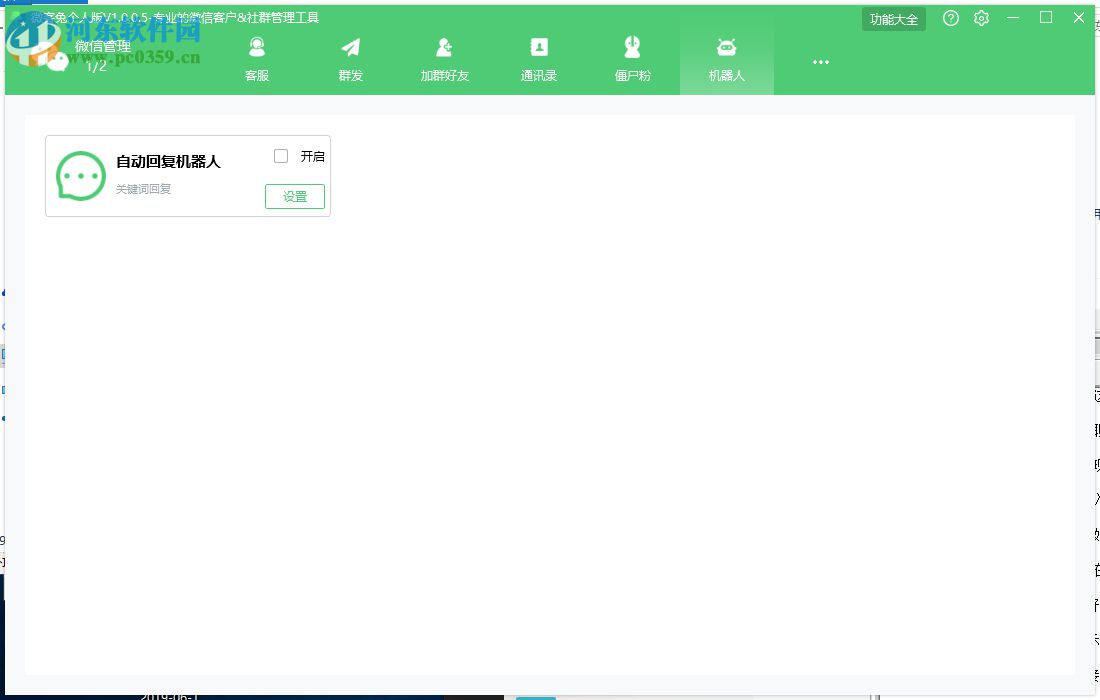Expand the ... more features menu
Screen dimensions: 1100x700
click(820, 62)
